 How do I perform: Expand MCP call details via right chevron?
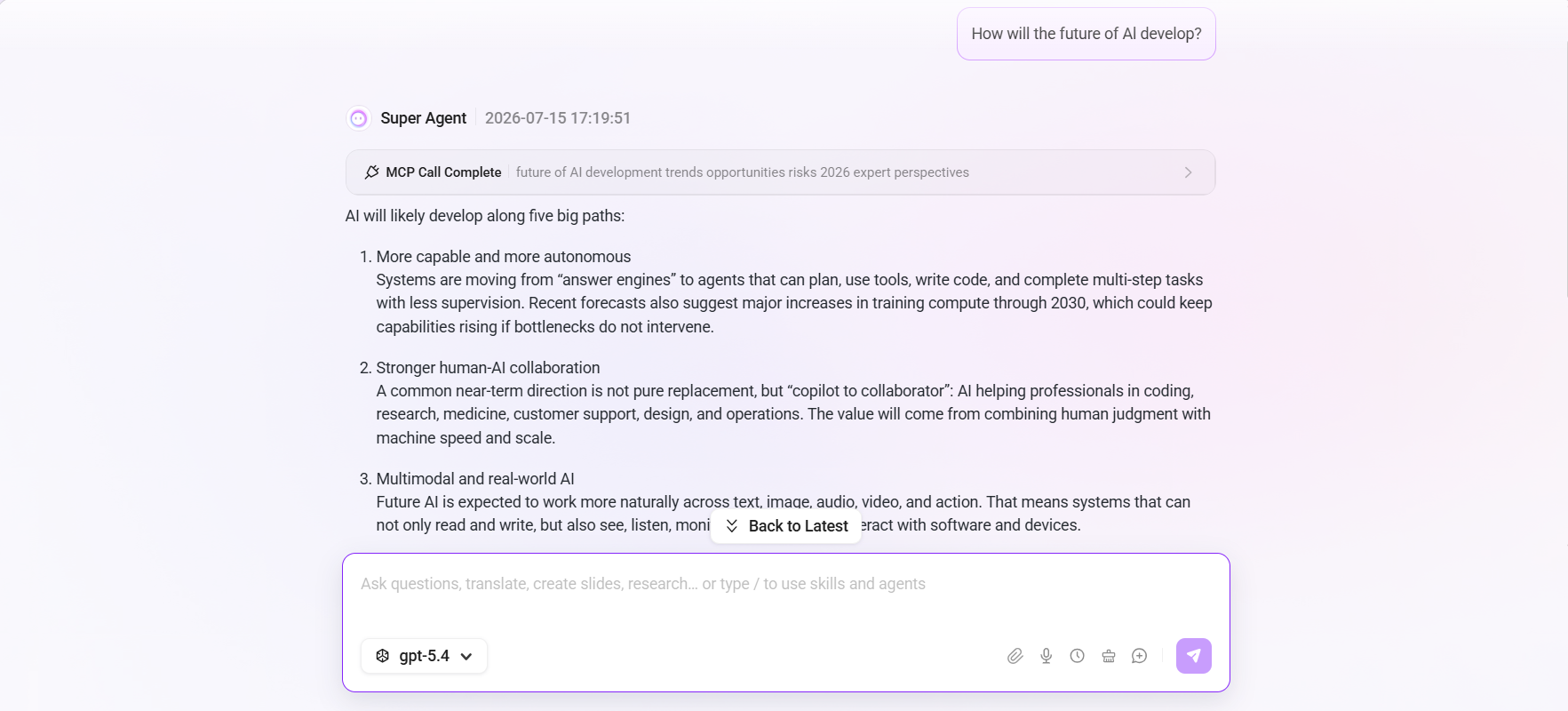point(1189,172)
